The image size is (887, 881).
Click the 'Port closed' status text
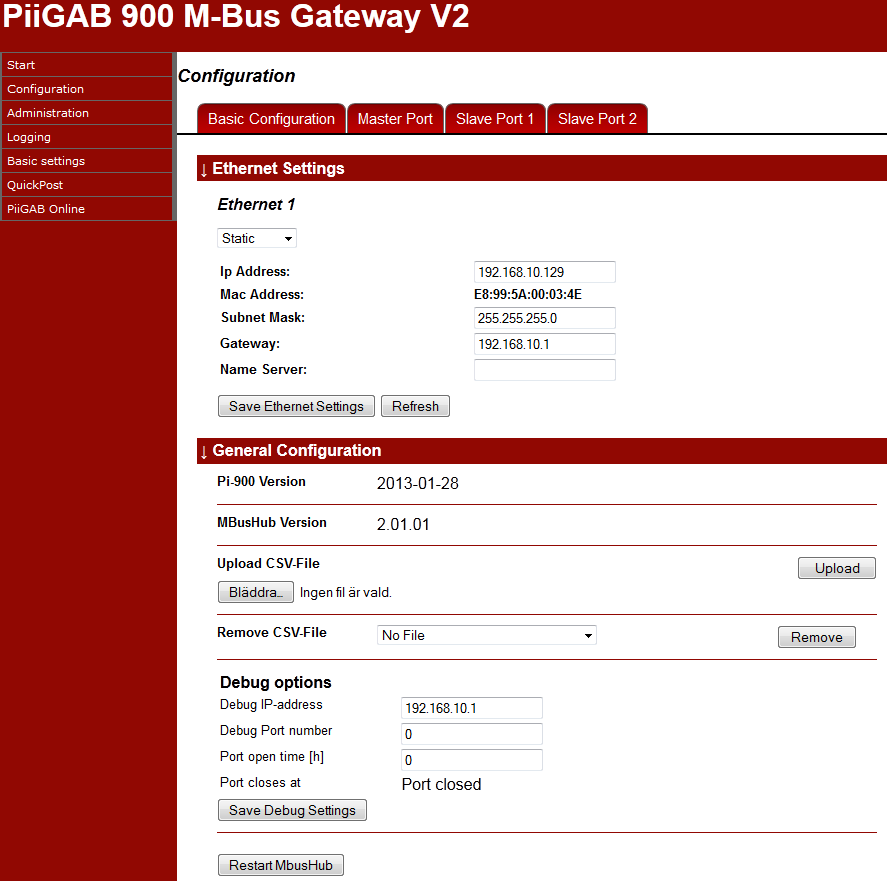[x=441, y=784]
